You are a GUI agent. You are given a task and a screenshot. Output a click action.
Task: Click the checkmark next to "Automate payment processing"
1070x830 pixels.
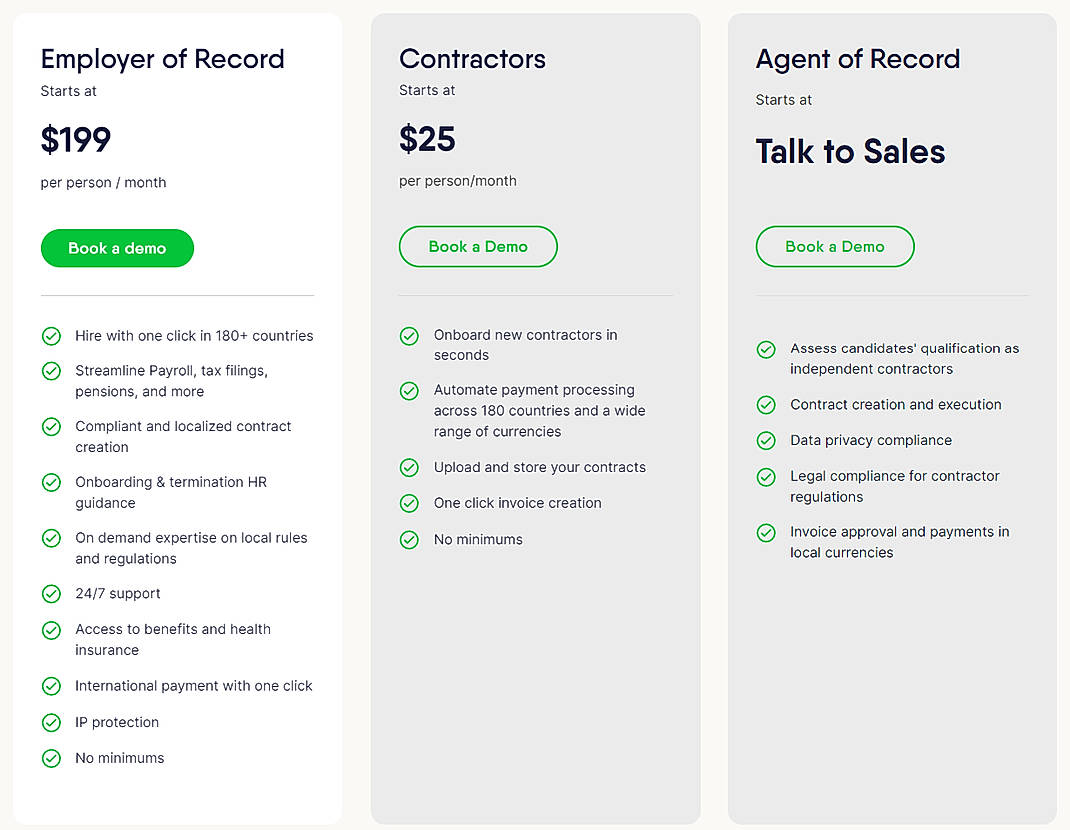point(409,391)
